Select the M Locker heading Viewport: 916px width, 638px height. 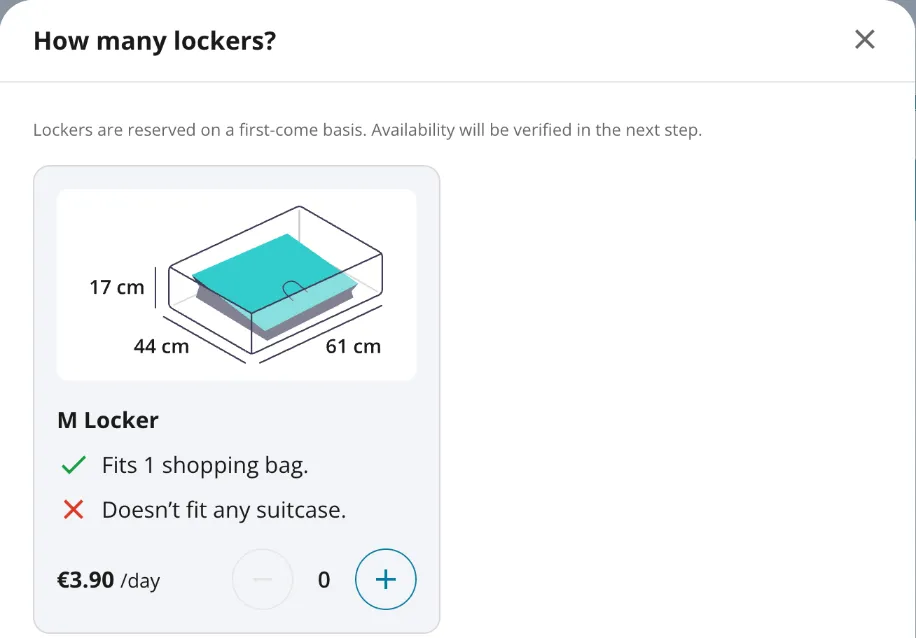point(108,420)
